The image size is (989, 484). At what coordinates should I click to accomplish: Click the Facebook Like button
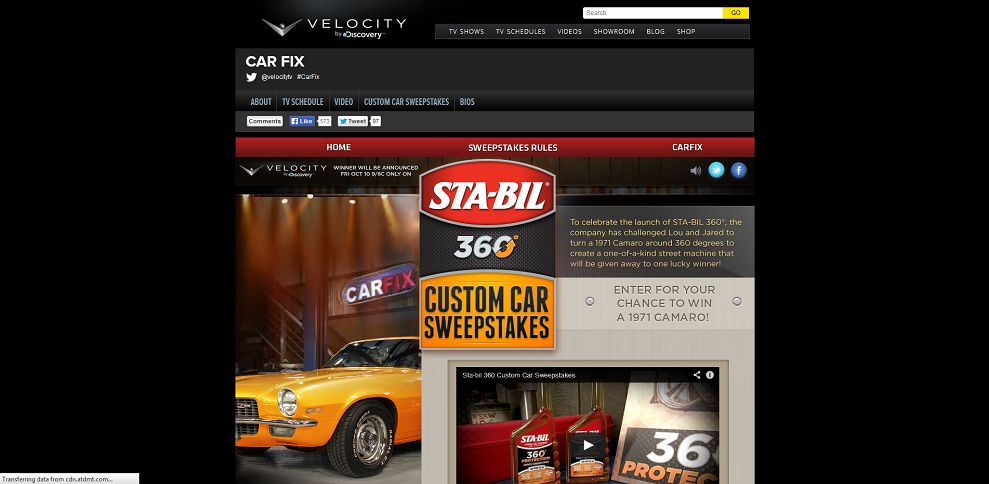tap(302, 121)
